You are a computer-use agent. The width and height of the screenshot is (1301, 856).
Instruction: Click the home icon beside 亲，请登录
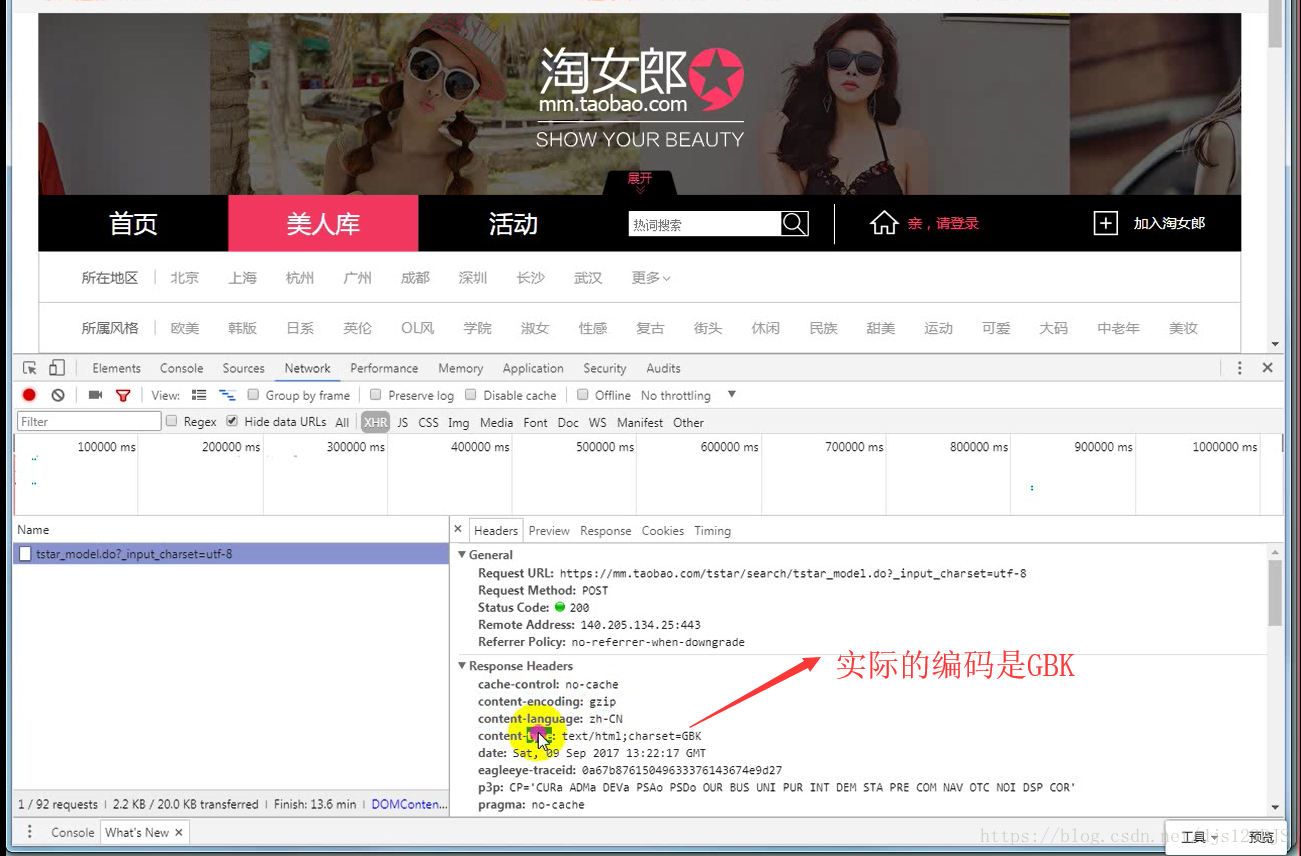click(x=884, y=223)
